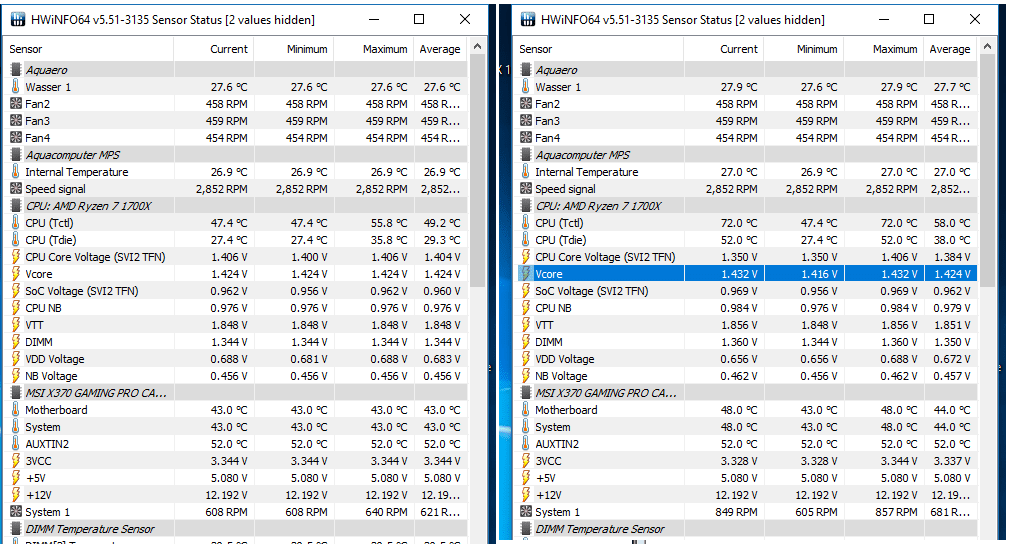Screen dimensions: 1010x544
Task: Click the fan icon for Speed signal in right window
Action: [x=526, y=189]
